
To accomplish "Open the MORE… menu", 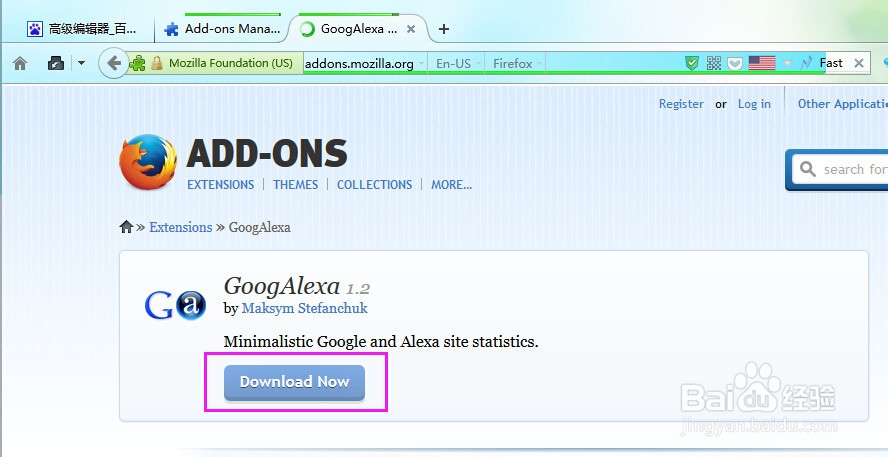I will pos(451,185).
